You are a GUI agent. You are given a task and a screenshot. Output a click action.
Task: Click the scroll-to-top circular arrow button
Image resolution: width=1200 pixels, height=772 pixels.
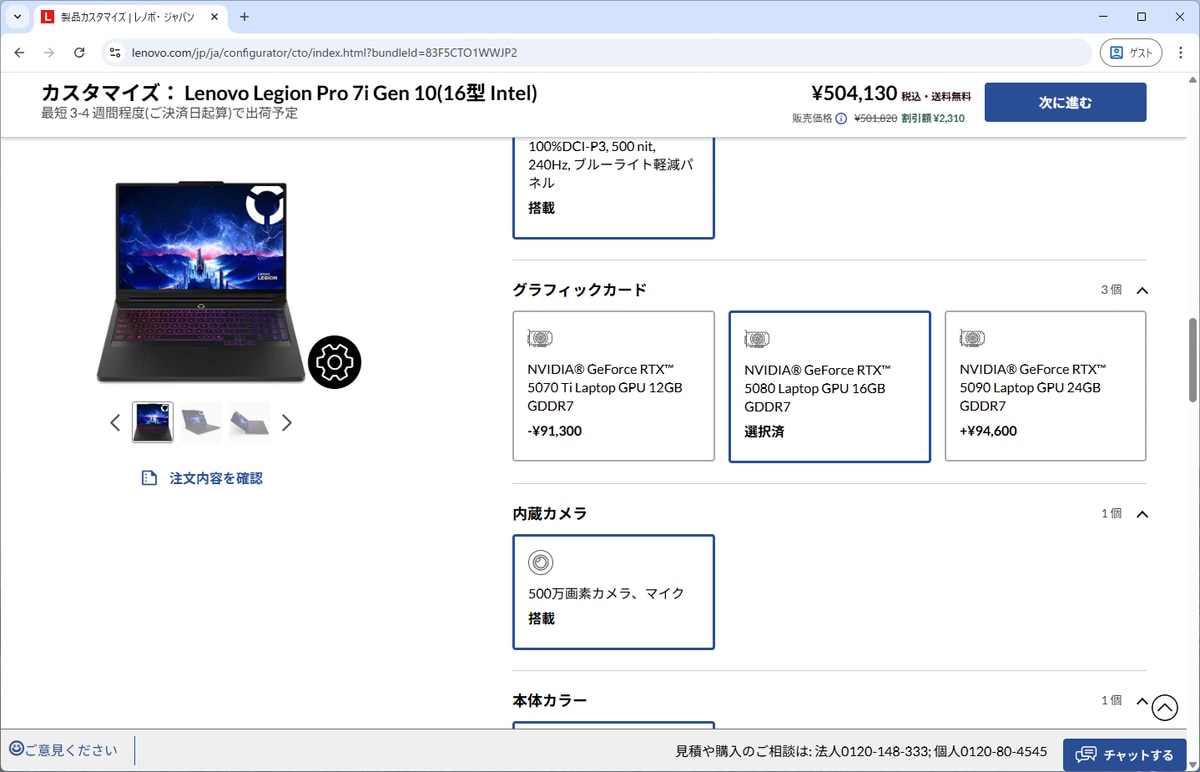pyautogui.click(x=1165, y=707)
